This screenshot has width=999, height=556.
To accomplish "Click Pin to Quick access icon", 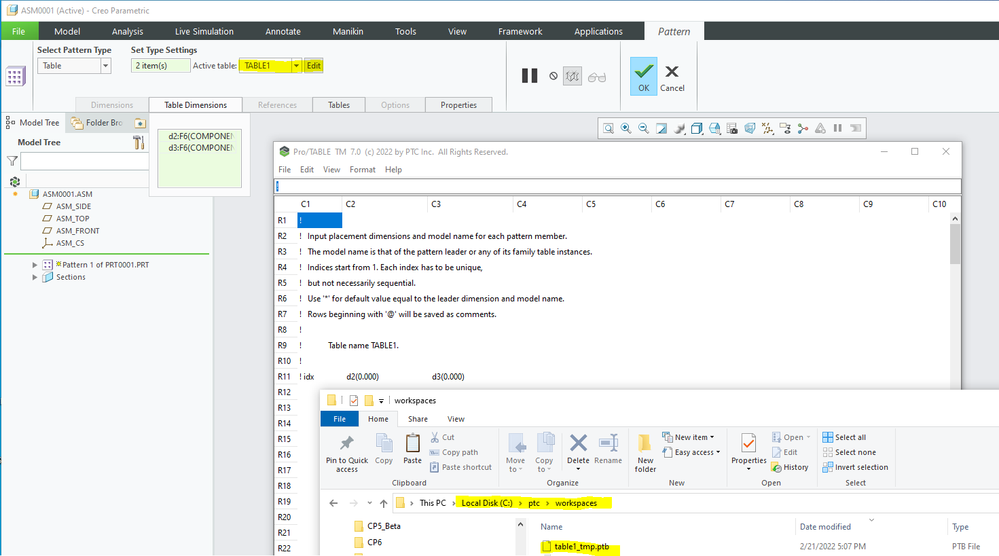I will point(347,451).
